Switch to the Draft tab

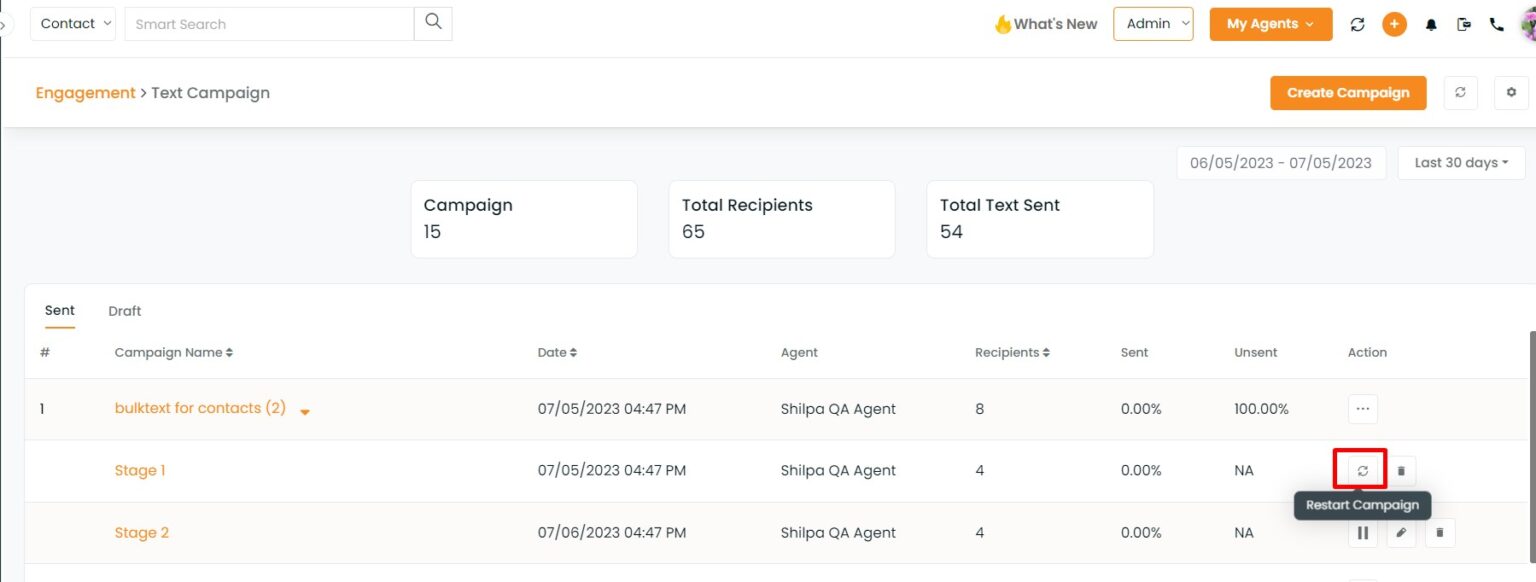tap(125, 311)
